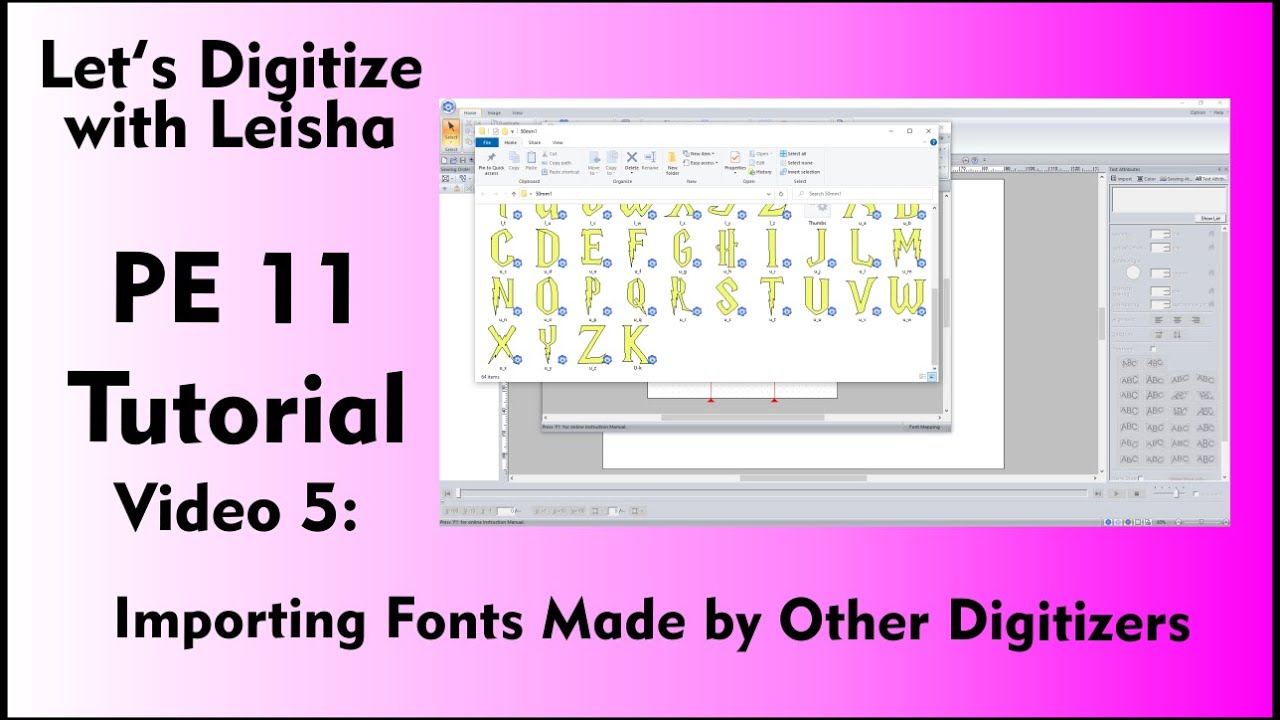Align text right in Text Attributes
Screen dimensions: 1280x720
1196,320
